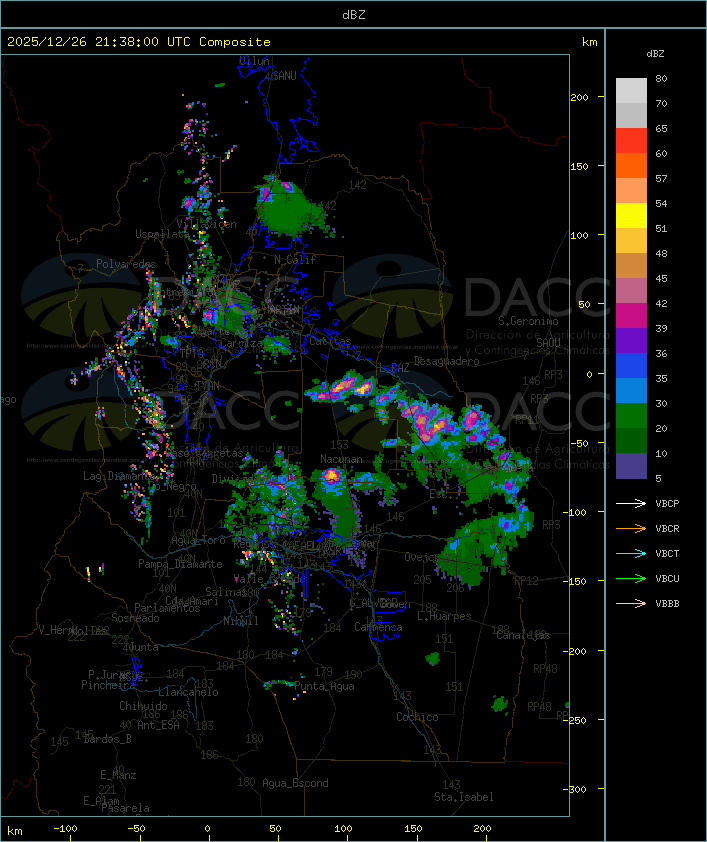
Task: Click the 'Agua_Escond' map label
Action: coord(295,783)
